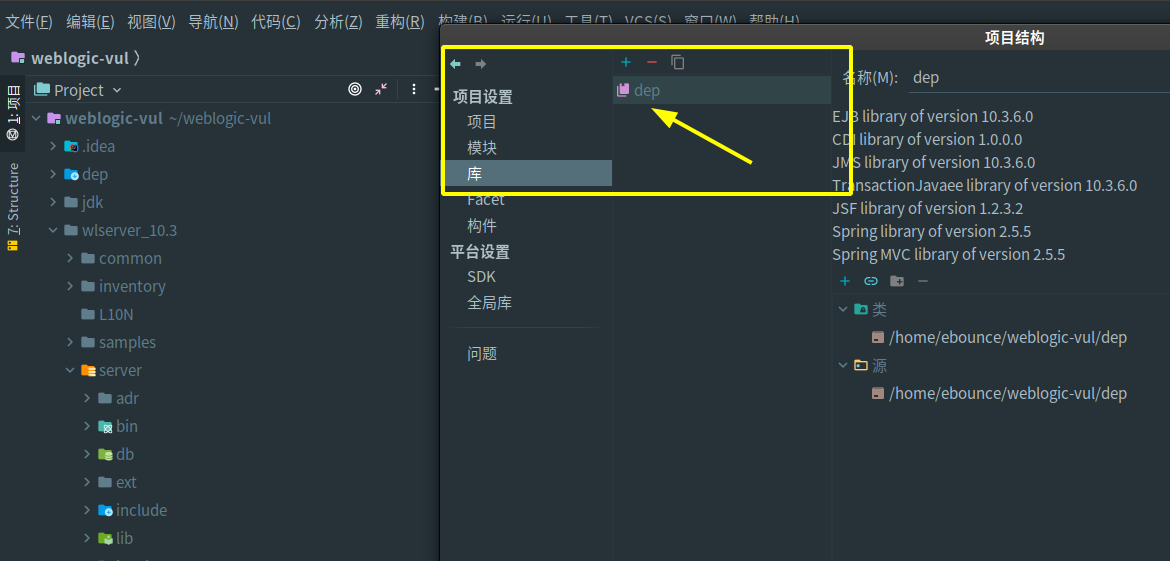Click the add library plus icon
1170x561 pixels.
pyautogui.click(x=626, y=62)
